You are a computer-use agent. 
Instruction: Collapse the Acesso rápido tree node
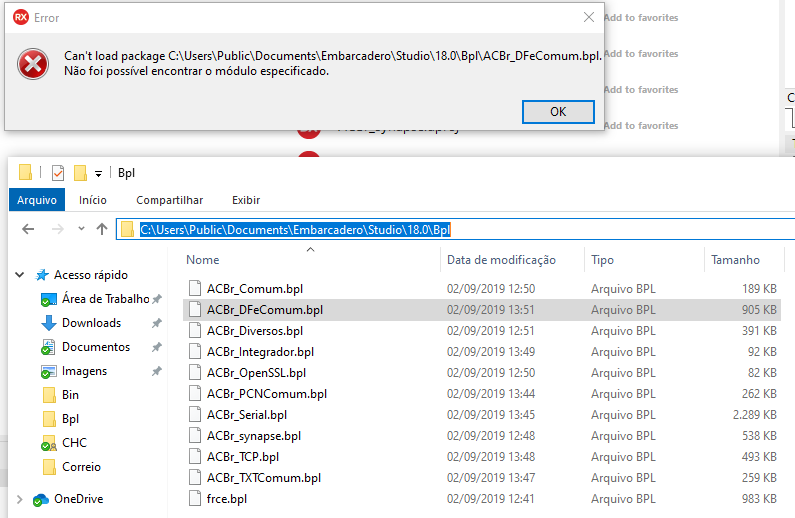[20, 275]
